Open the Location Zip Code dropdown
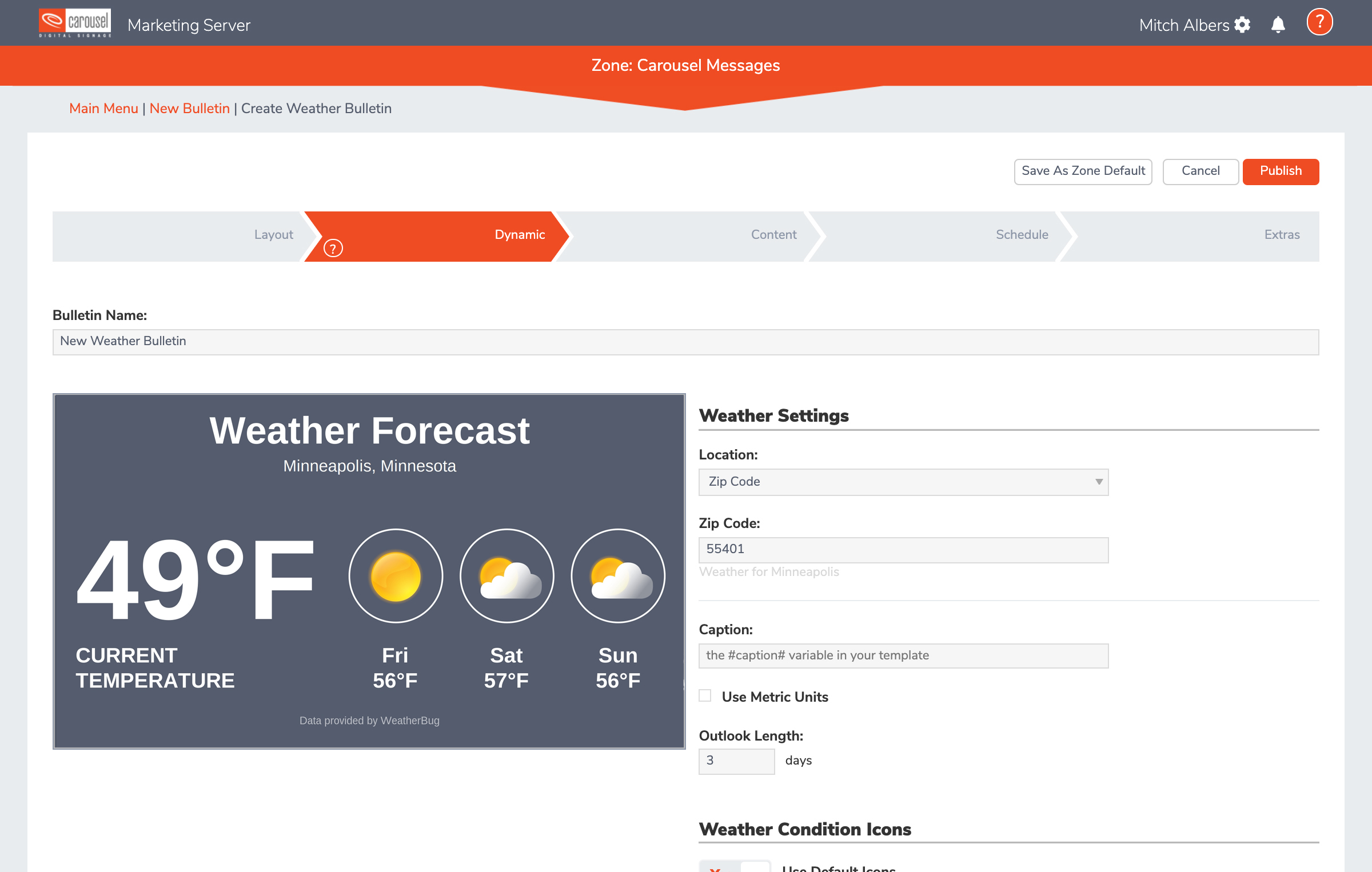 [903, 482]
